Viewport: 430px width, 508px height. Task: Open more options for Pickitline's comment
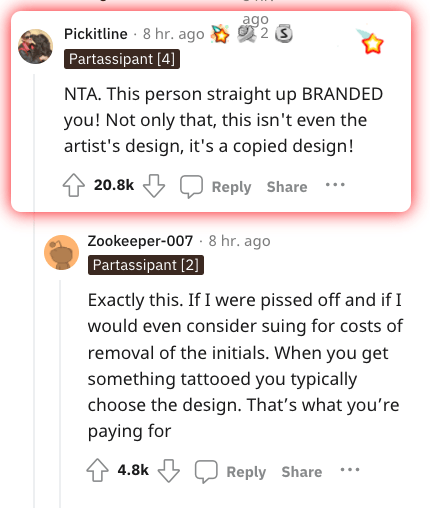point(335,184)
